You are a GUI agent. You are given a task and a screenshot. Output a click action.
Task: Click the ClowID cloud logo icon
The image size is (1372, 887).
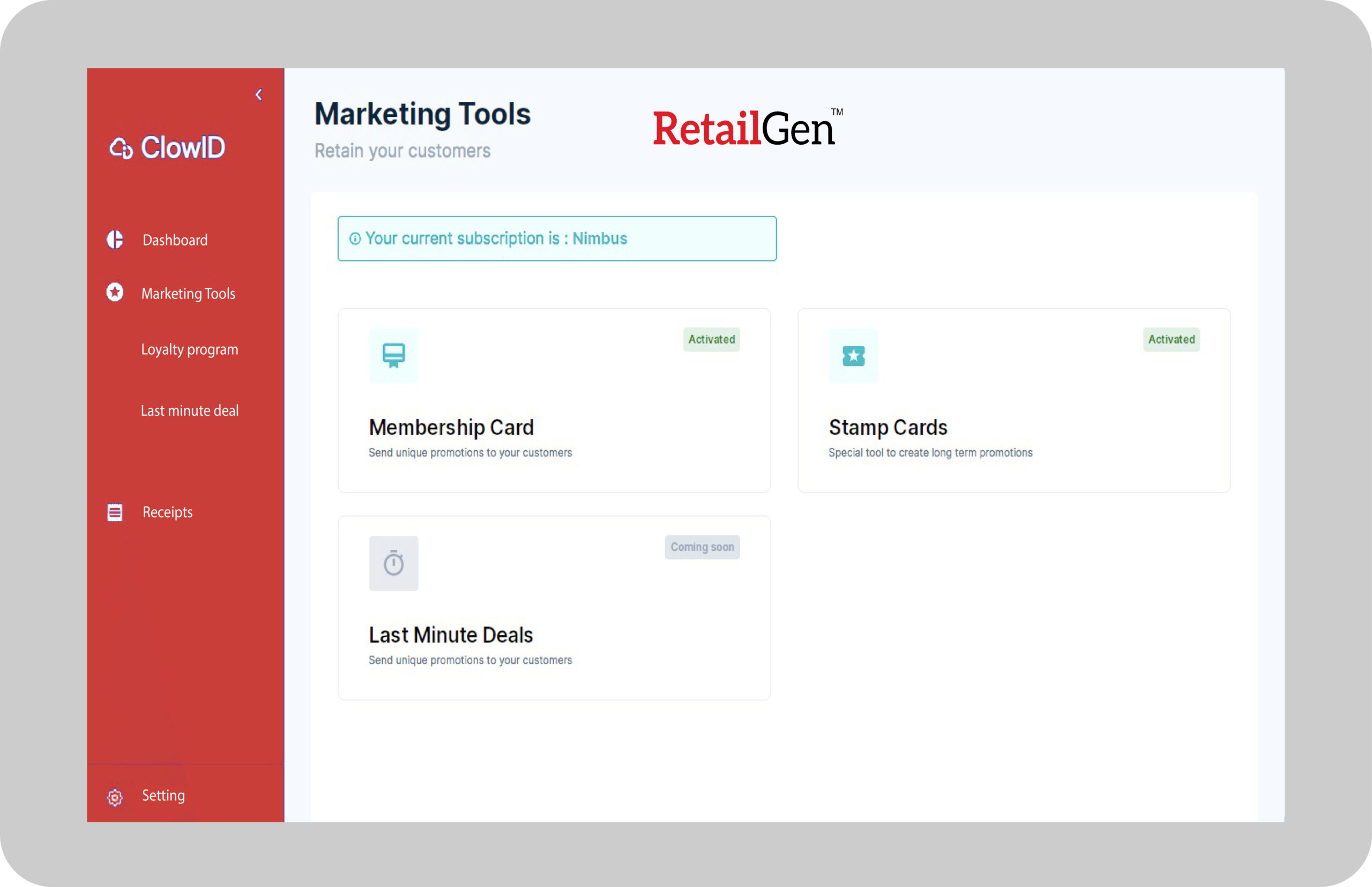coord(121,148)
